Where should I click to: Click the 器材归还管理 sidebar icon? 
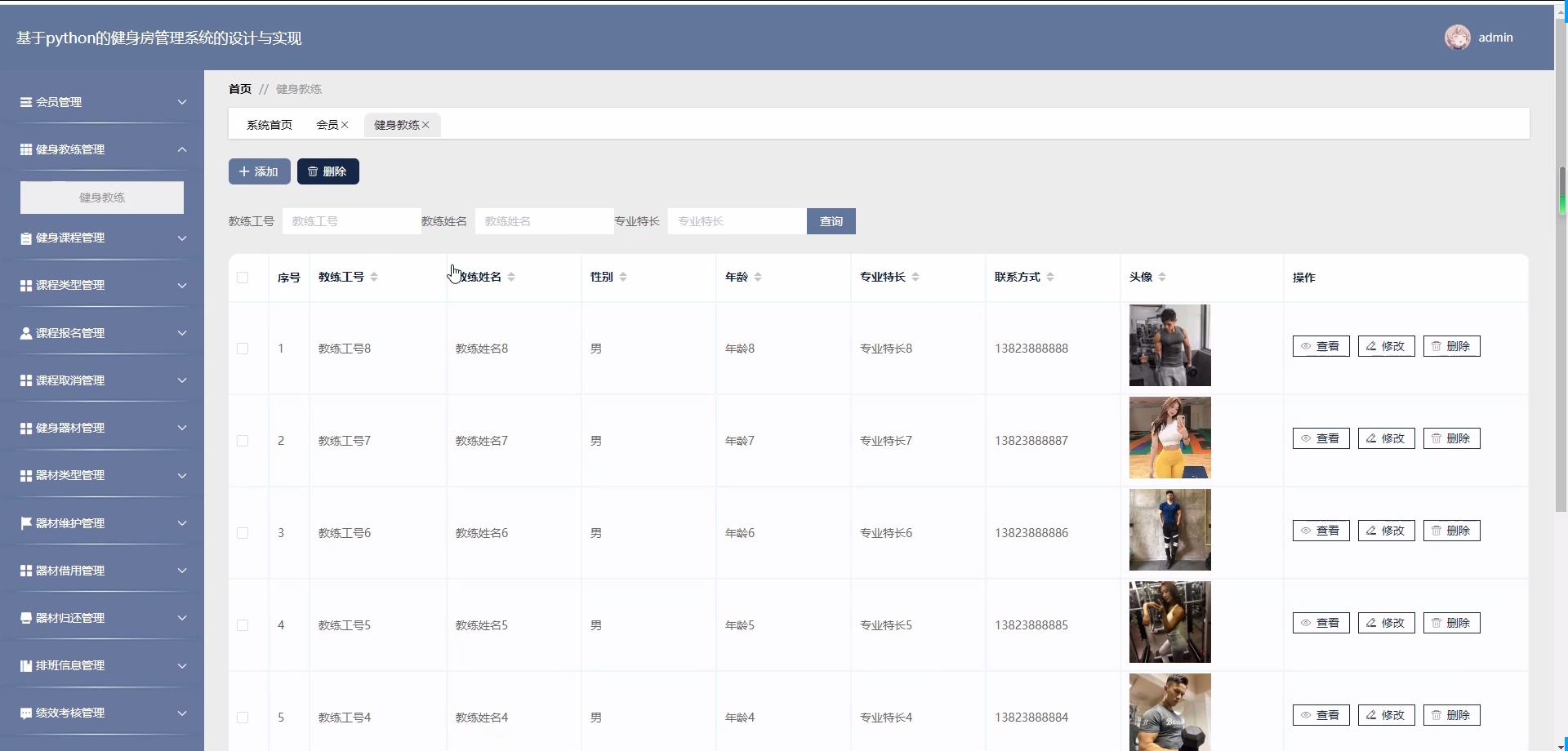click(26, 618)
